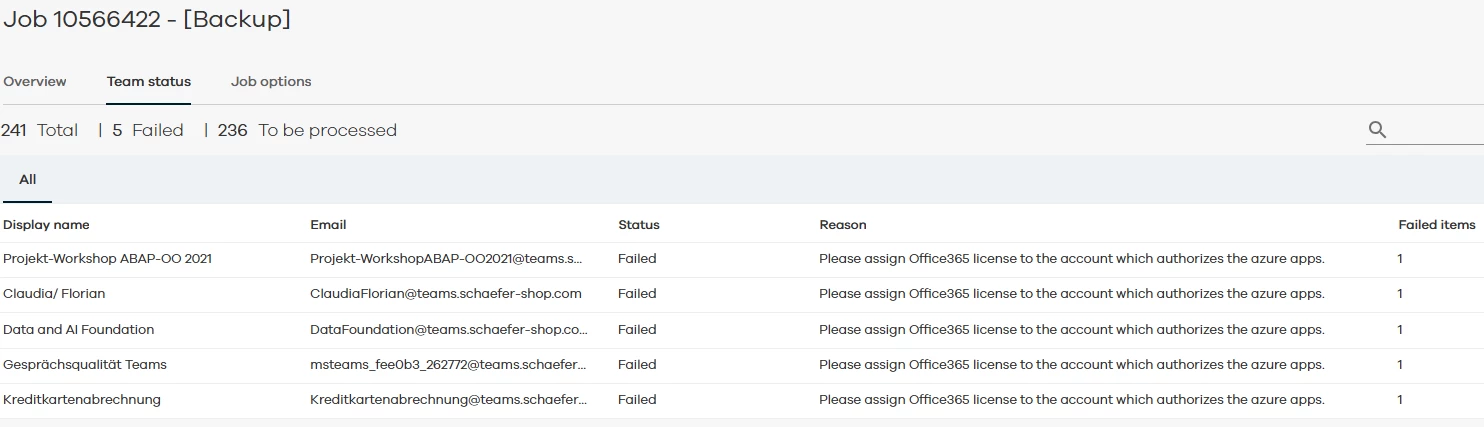The height and width of the screenshot is (427, 1484).
Task: Click the Failed items column header
Action: (1436, 225)
